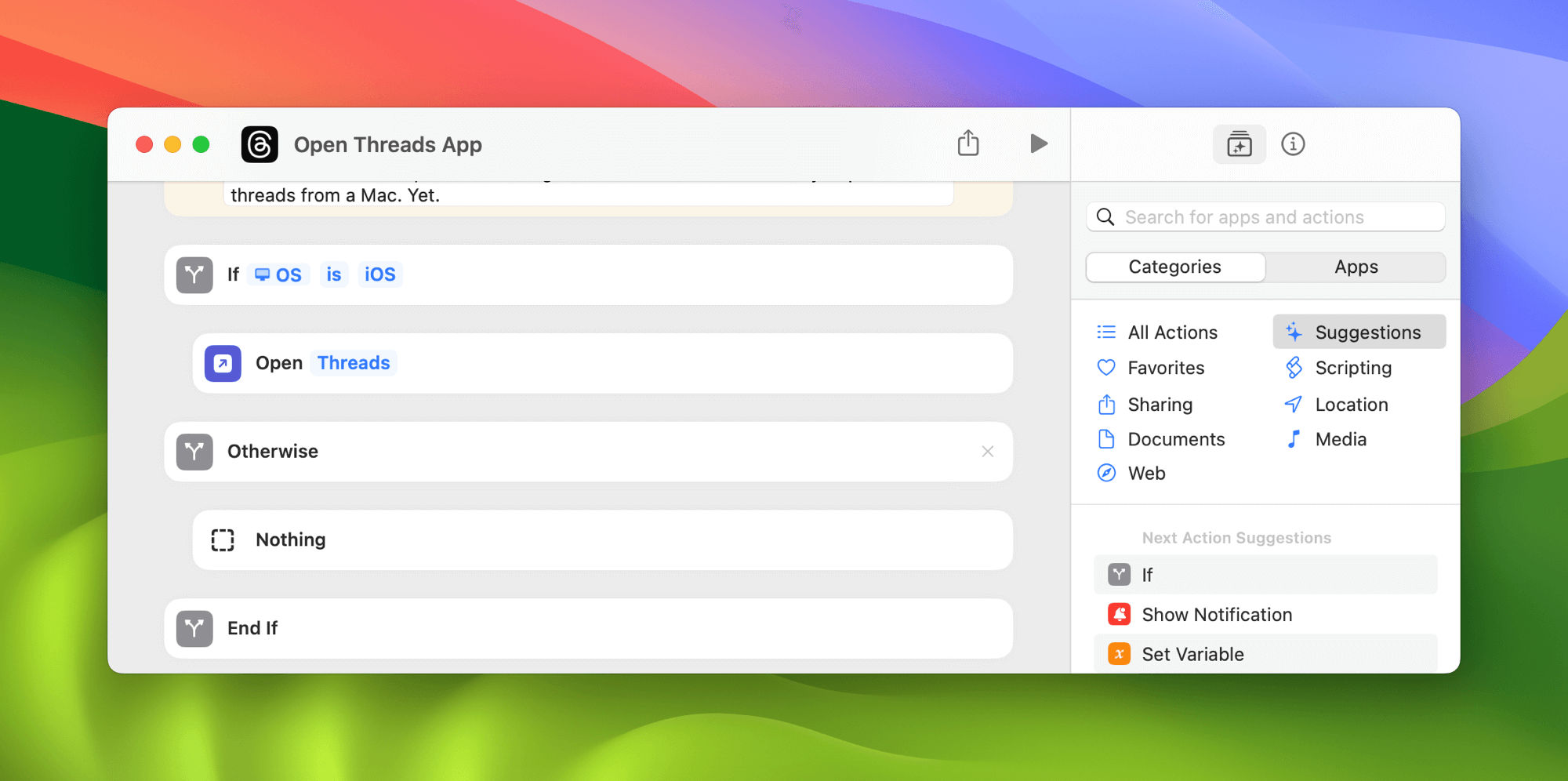Remove the Otherwise action with X

point(988,452)
